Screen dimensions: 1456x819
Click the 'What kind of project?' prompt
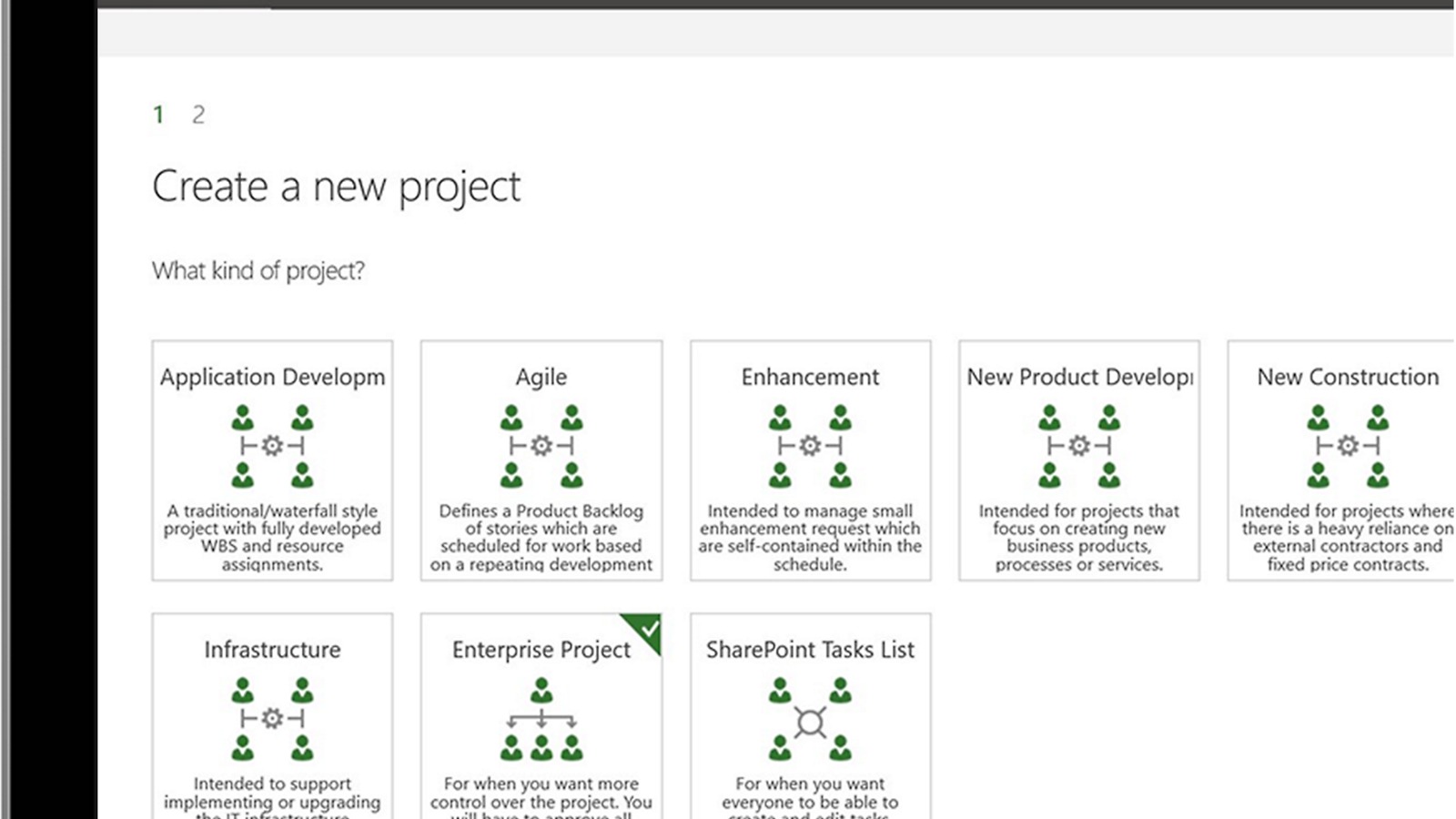tap(258, 271)
